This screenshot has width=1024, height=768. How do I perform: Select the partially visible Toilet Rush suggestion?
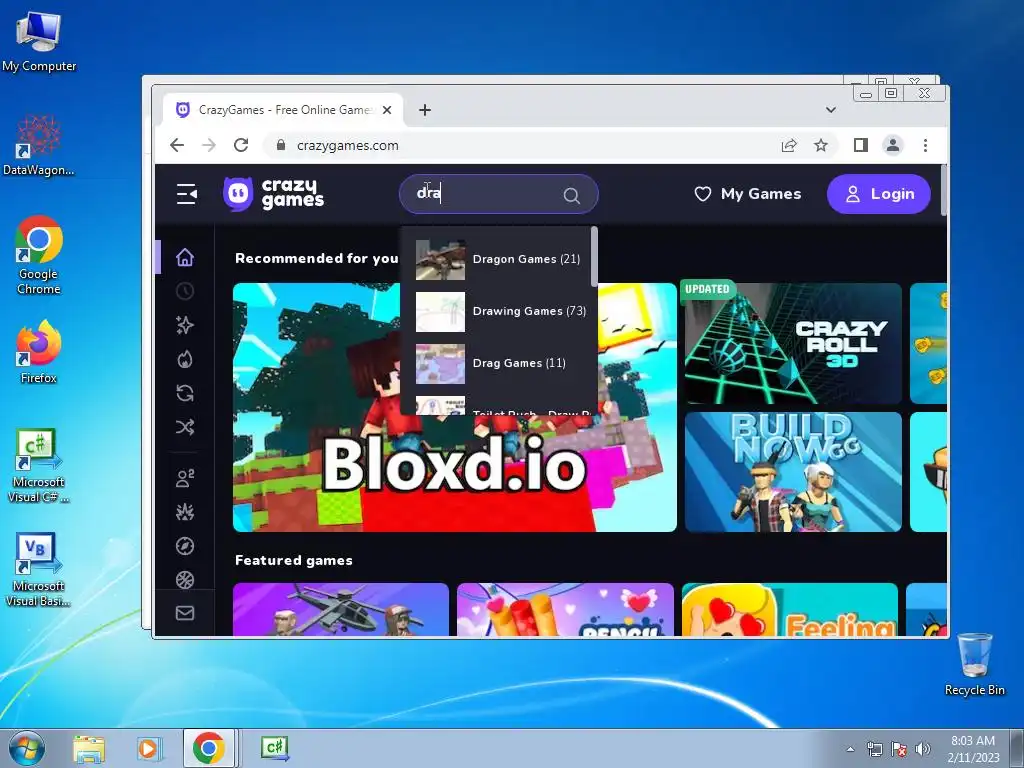point(498,406)
